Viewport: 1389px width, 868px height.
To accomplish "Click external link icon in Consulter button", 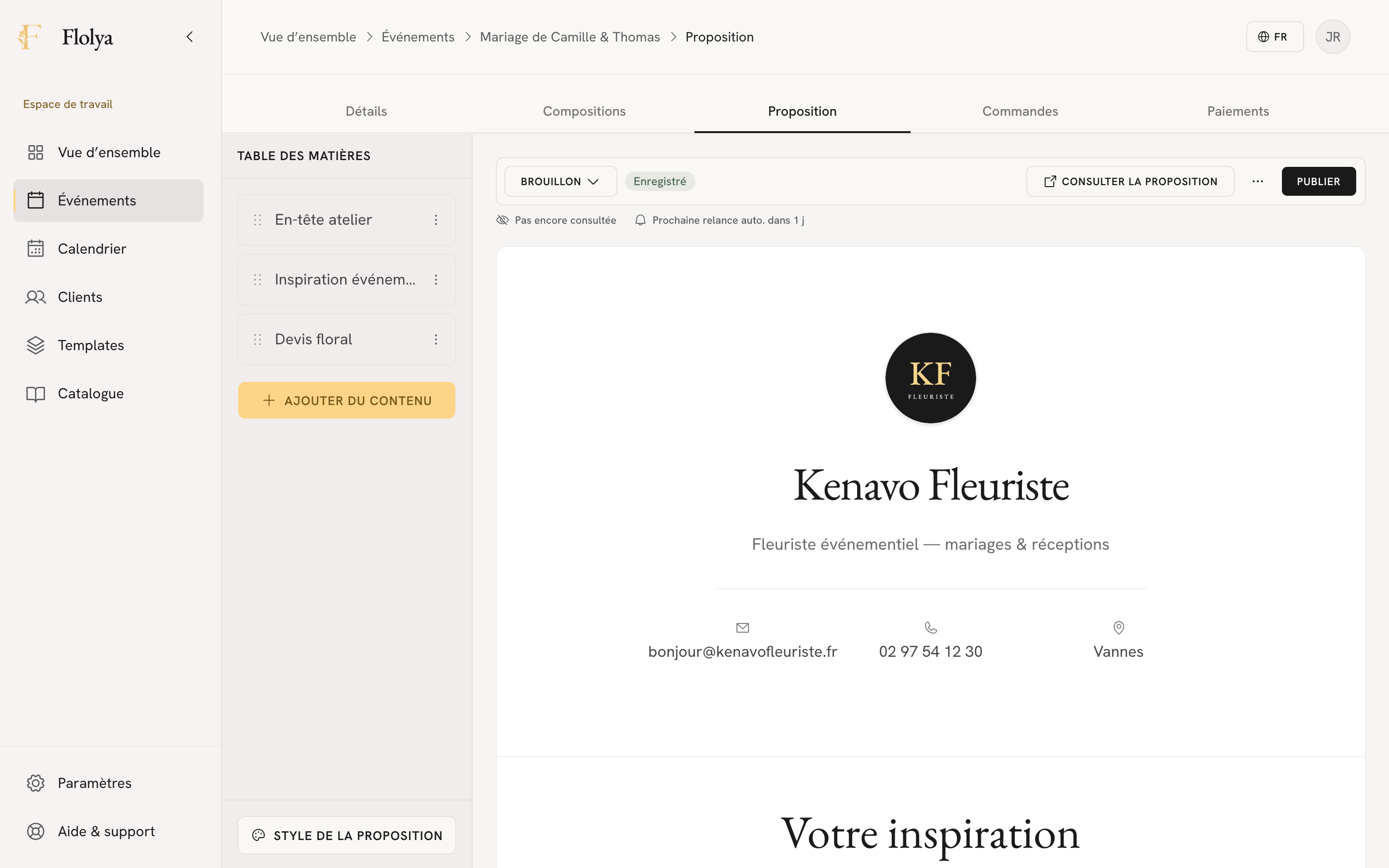I will [1050, 181].
